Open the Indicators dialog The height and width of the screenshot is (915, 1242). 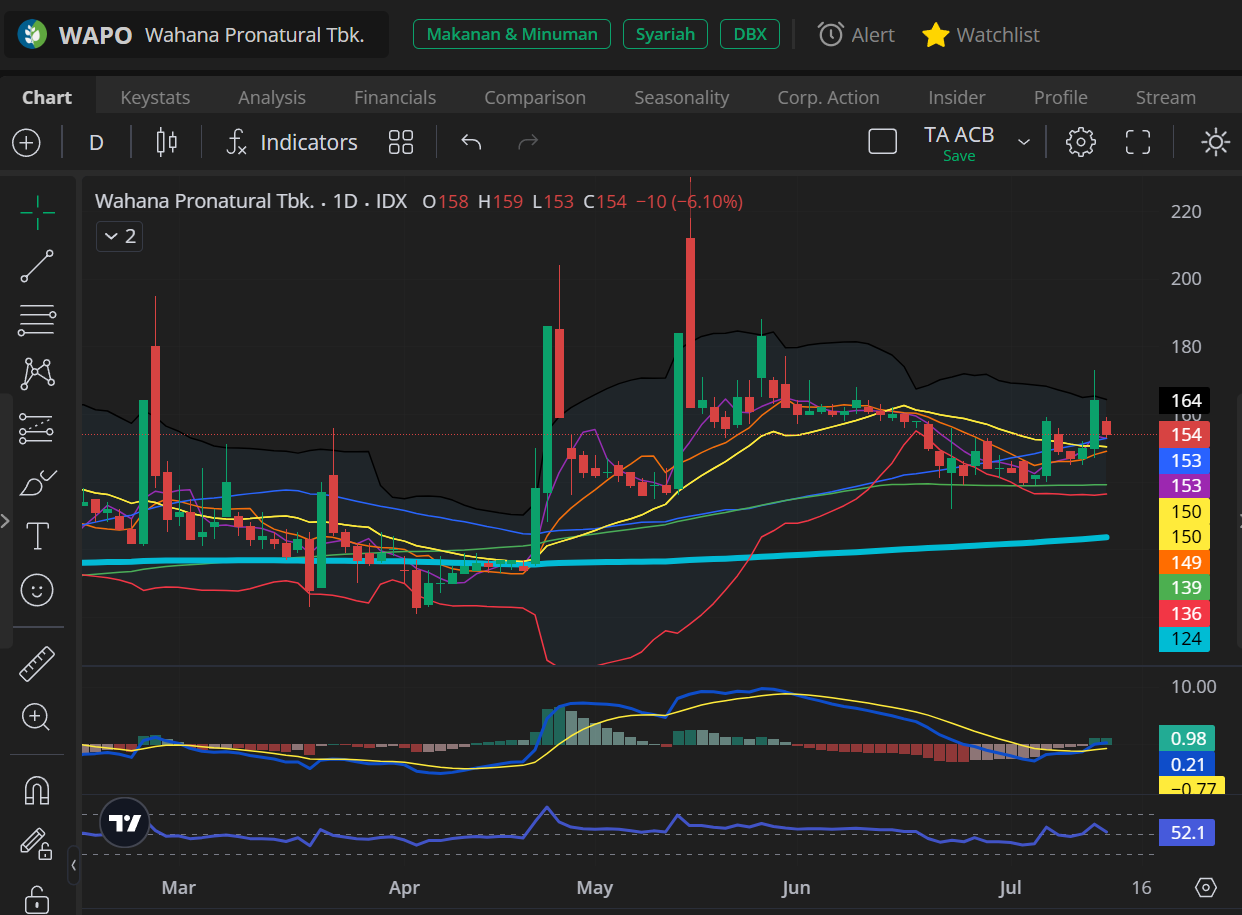[x=291, y=142]
